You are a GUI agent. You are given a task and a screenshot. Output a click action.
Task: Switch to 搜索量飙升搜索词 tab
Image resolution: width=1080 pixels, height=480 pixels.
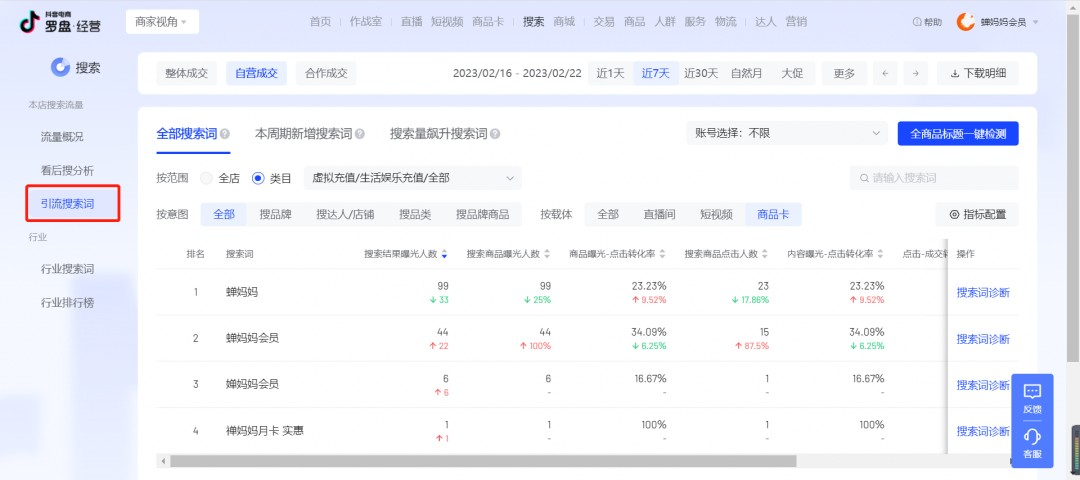pos(438,134)
